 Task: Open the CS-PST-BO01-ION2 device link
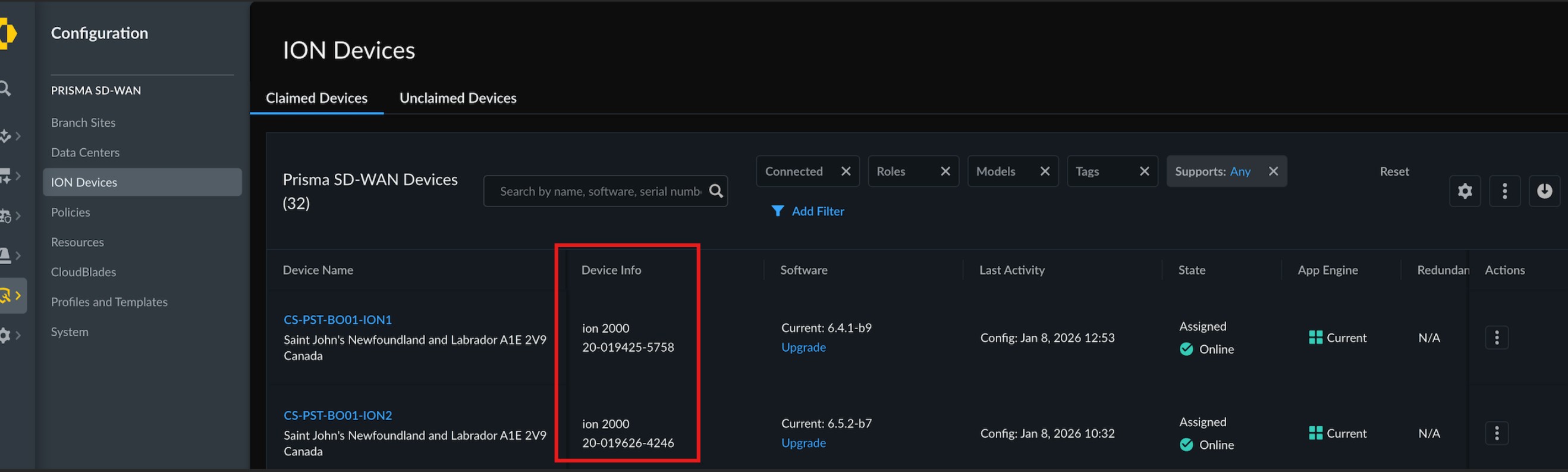point(338,415)
